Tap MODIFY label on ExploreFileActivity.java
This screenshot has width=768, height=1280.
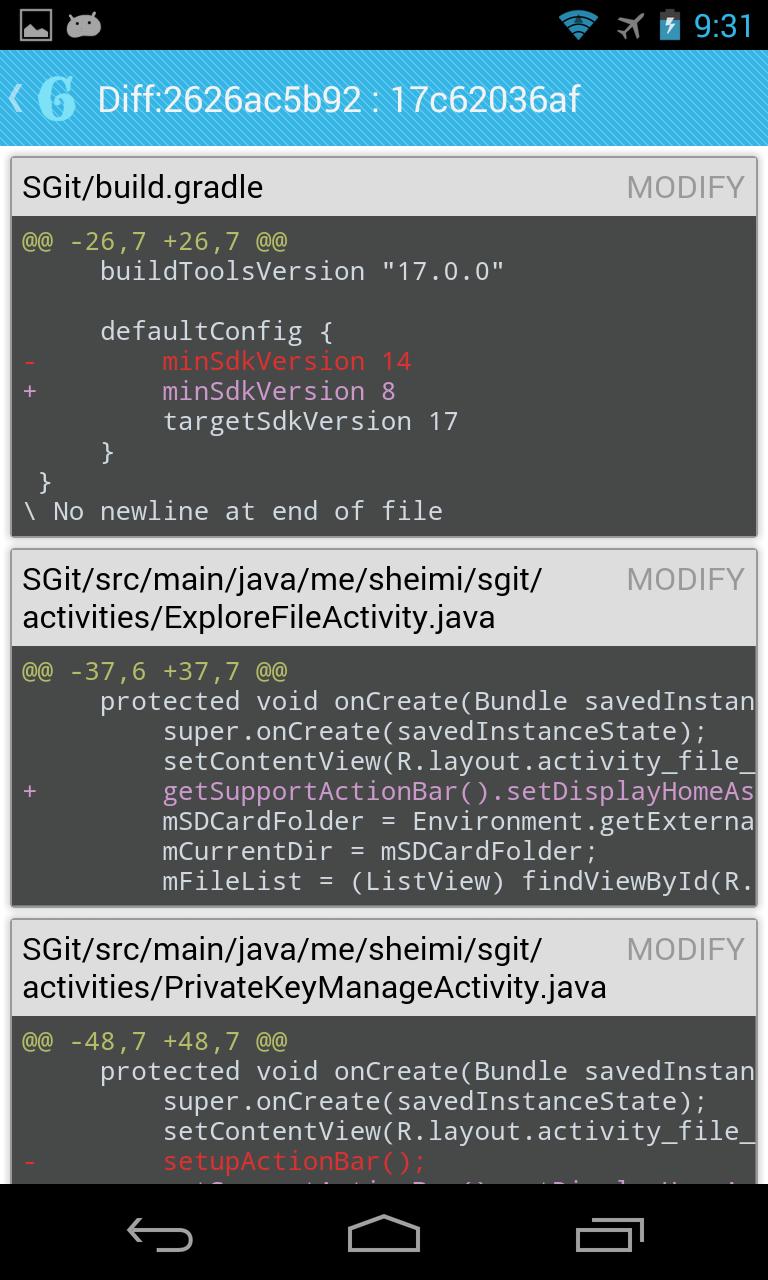(685, 579)
